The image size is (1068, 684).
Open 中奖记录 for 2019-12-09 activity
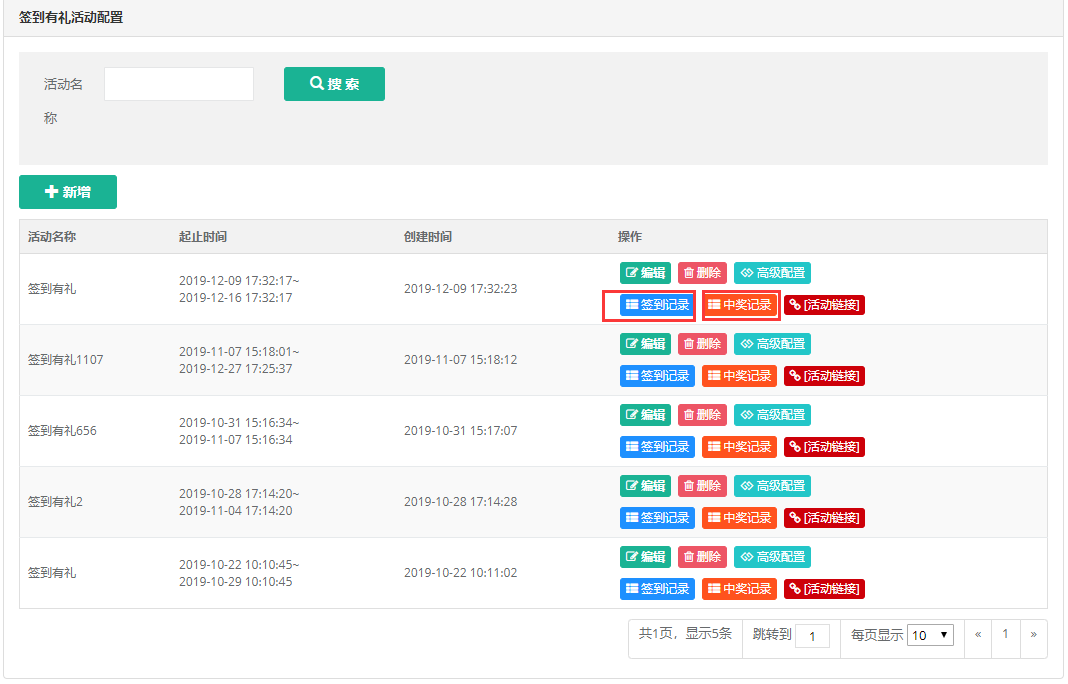tap(740, 305)
